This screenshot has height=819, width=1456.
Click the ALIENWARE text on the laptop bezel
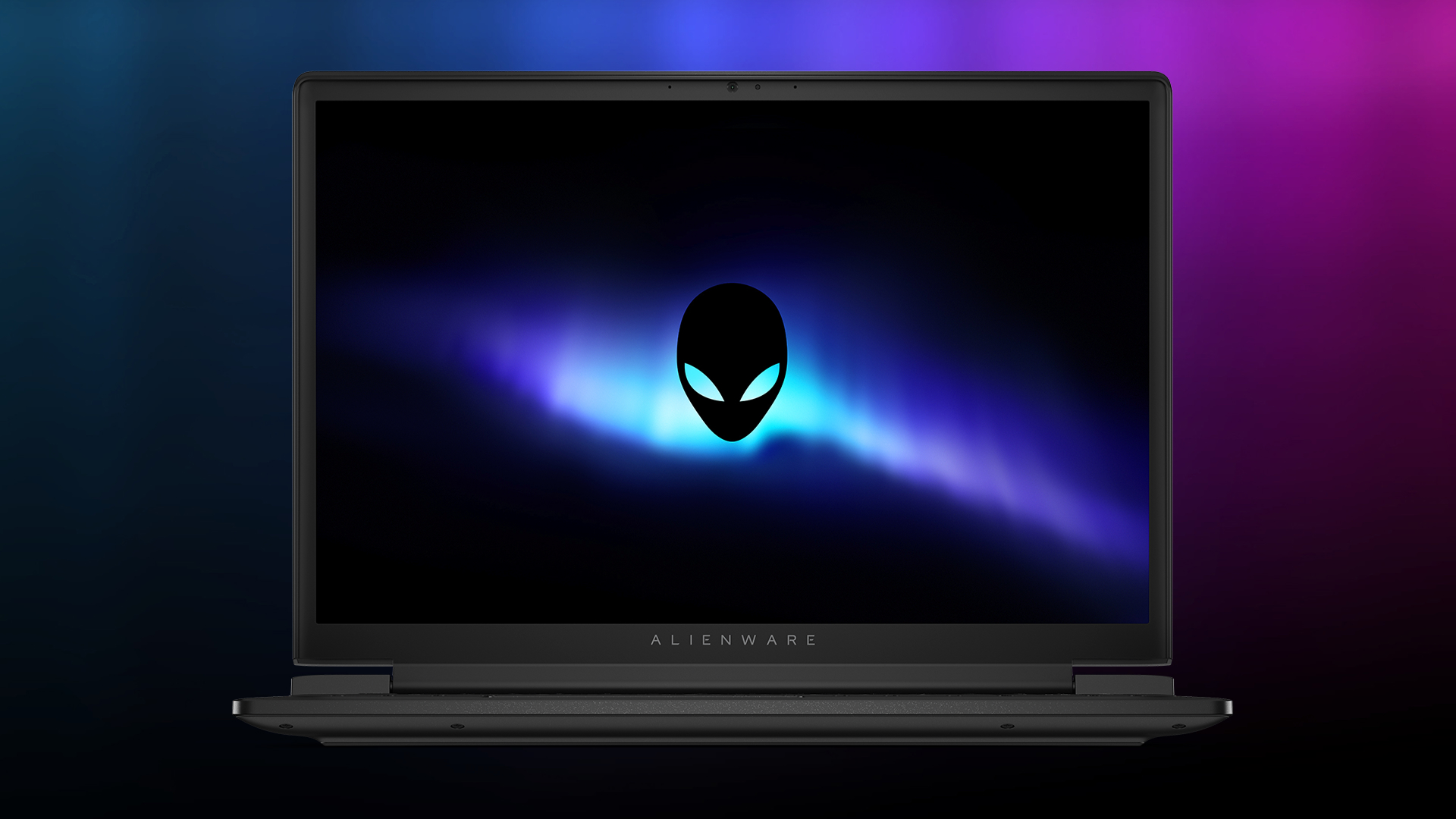[733, 640]
